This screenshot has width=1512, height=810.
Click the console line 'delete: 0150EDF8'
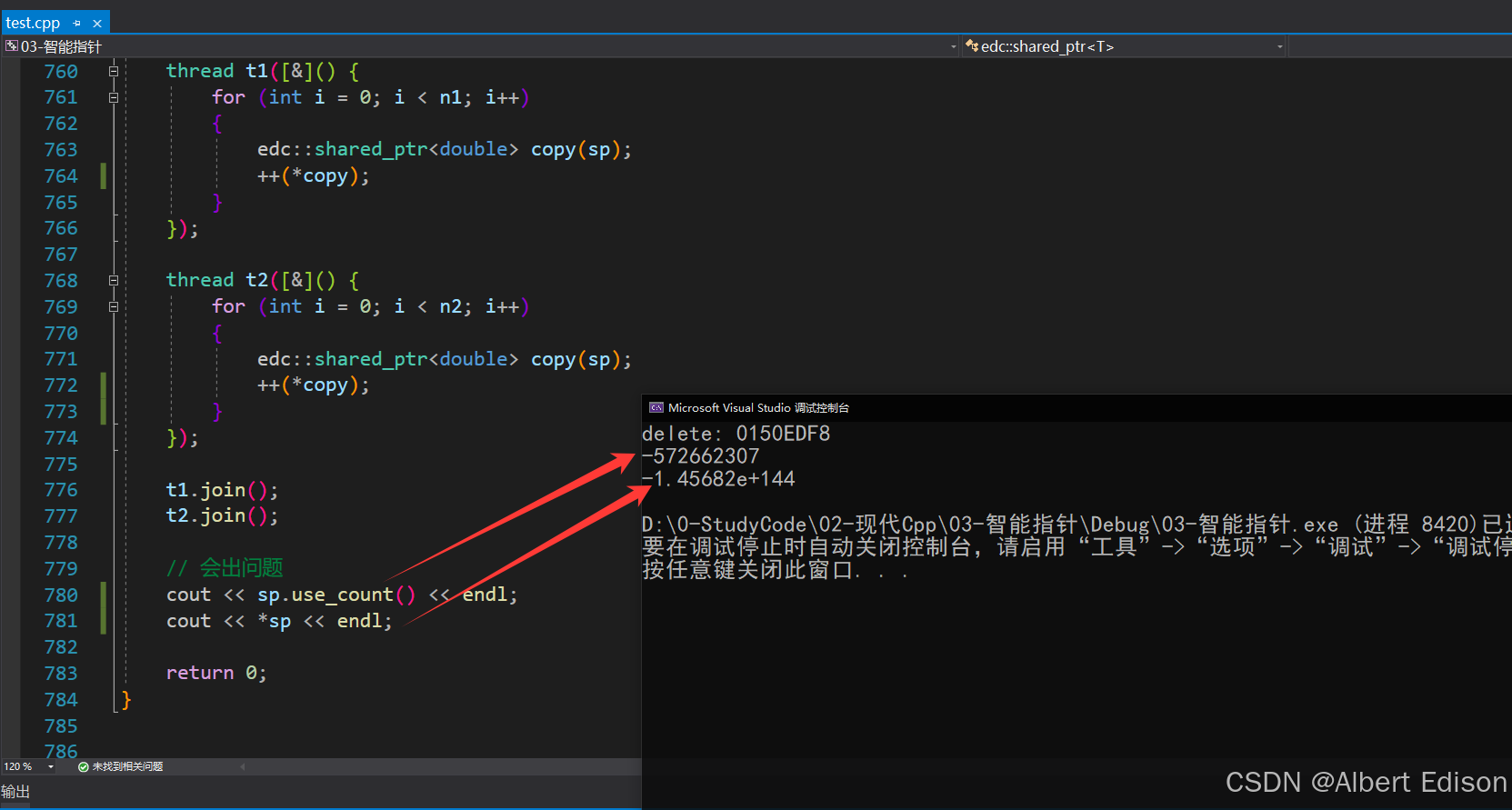(736, 434)
